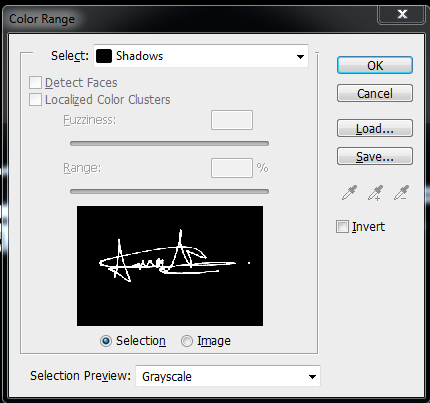This screenshot has width=430, height=403.
Task: Toggle the Detect Faces checkbox
Action: click(x=35, y=83)
